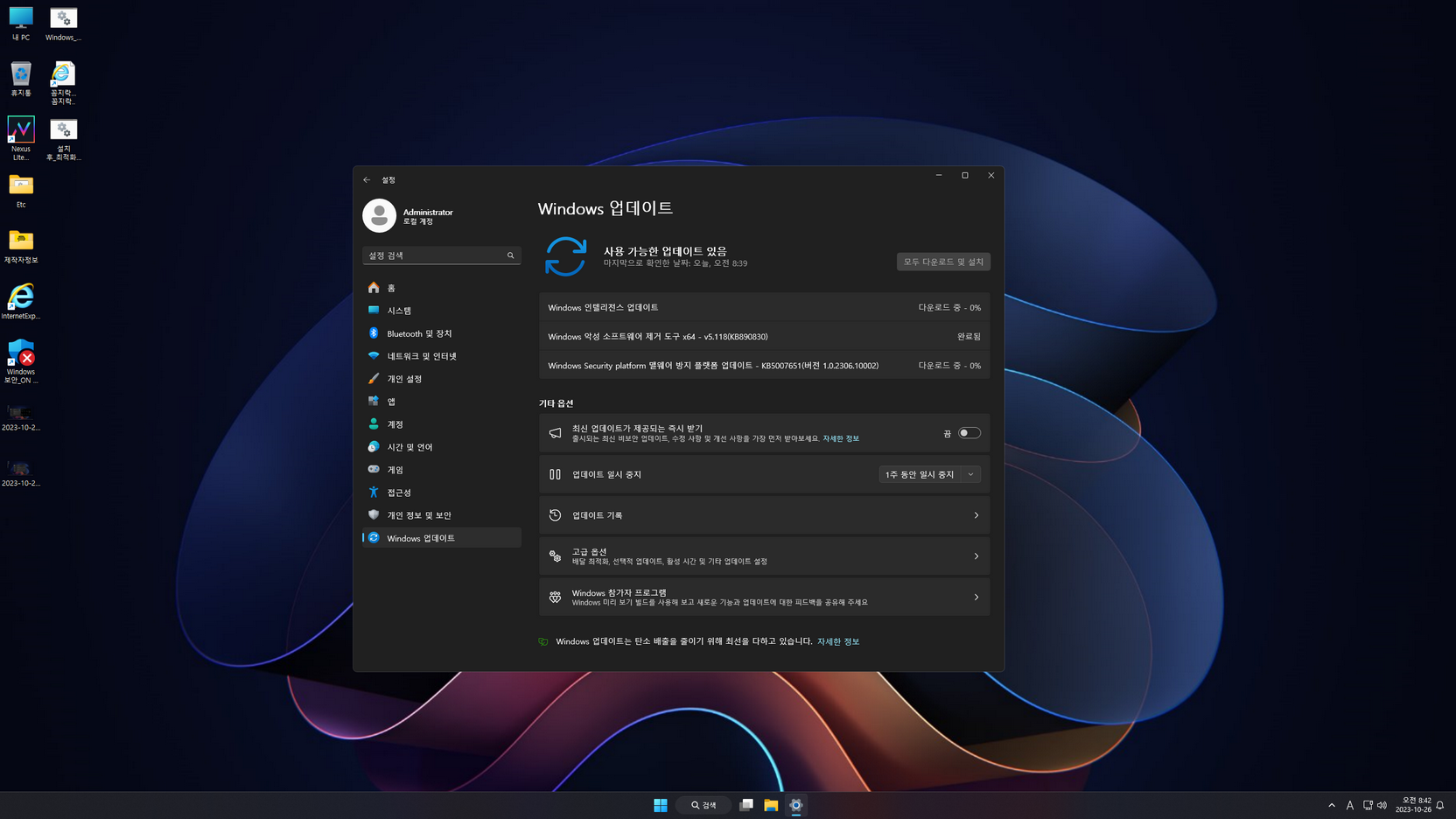Screen dimensions: 1456x819
Task: Open 개인 정보 및 보안 settings
Action: point(442,515)
